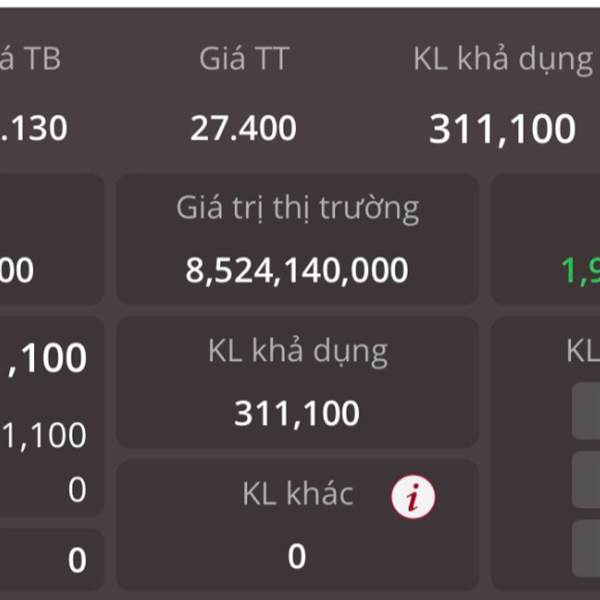
Task: Tap the partially visible Giá TB label
Action: (30, 59)
